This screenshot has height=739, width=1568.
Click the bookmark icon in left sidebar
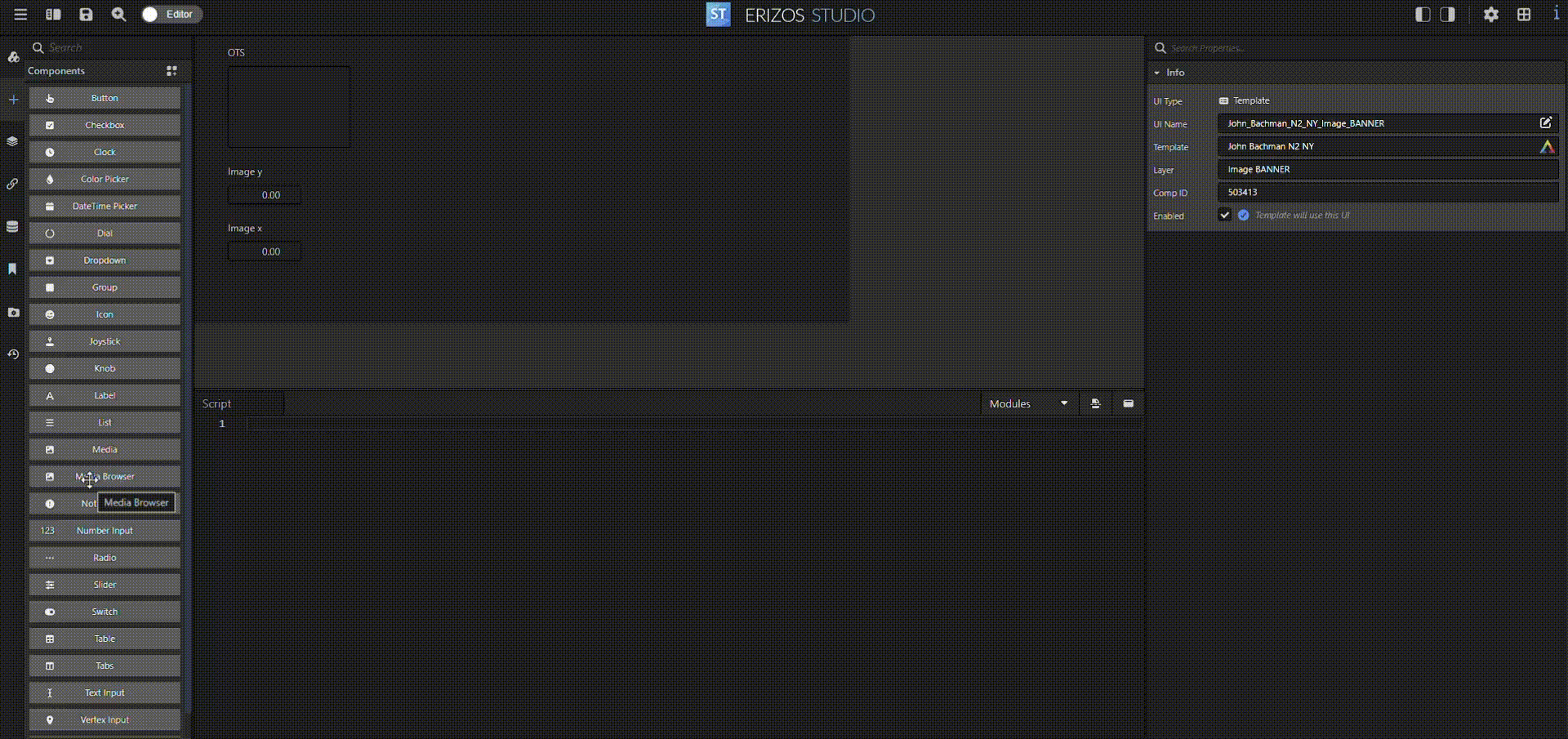tap(12, 269)
